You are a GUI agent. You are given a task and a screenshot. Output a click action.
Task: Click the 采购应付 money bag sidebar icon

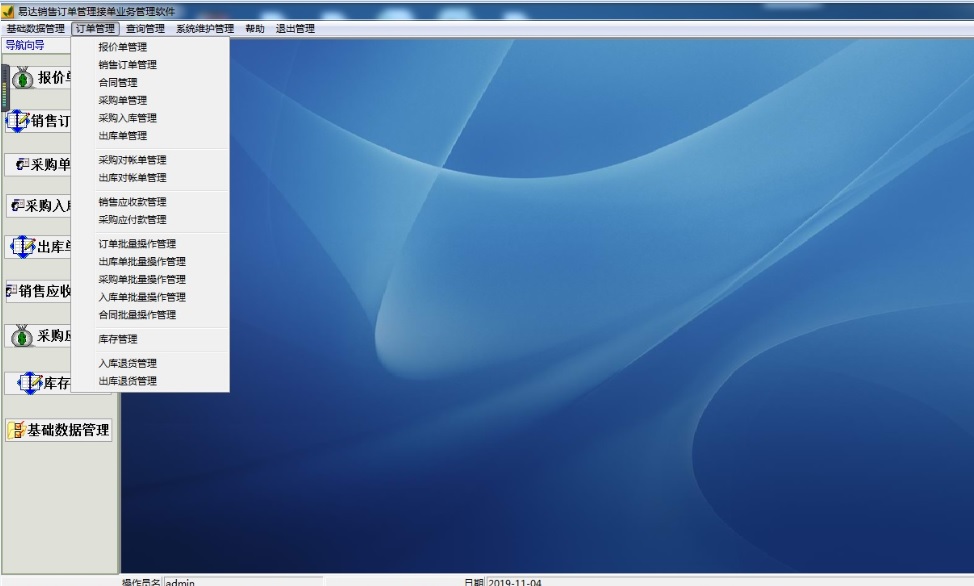24,336
